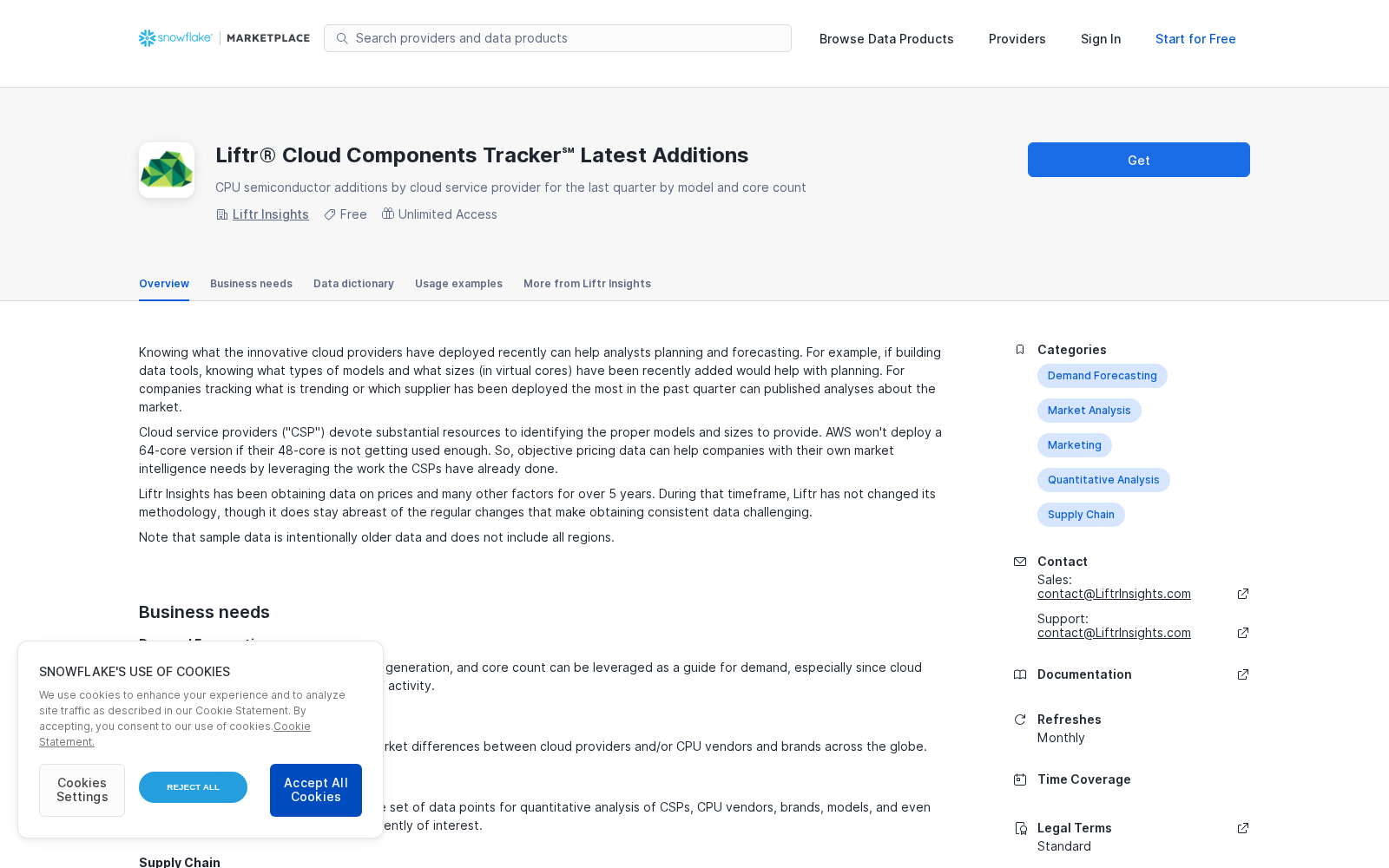
Task: Click the Support contact@LiftrInsights.com email link
Action: click(x=1114, y=633)
